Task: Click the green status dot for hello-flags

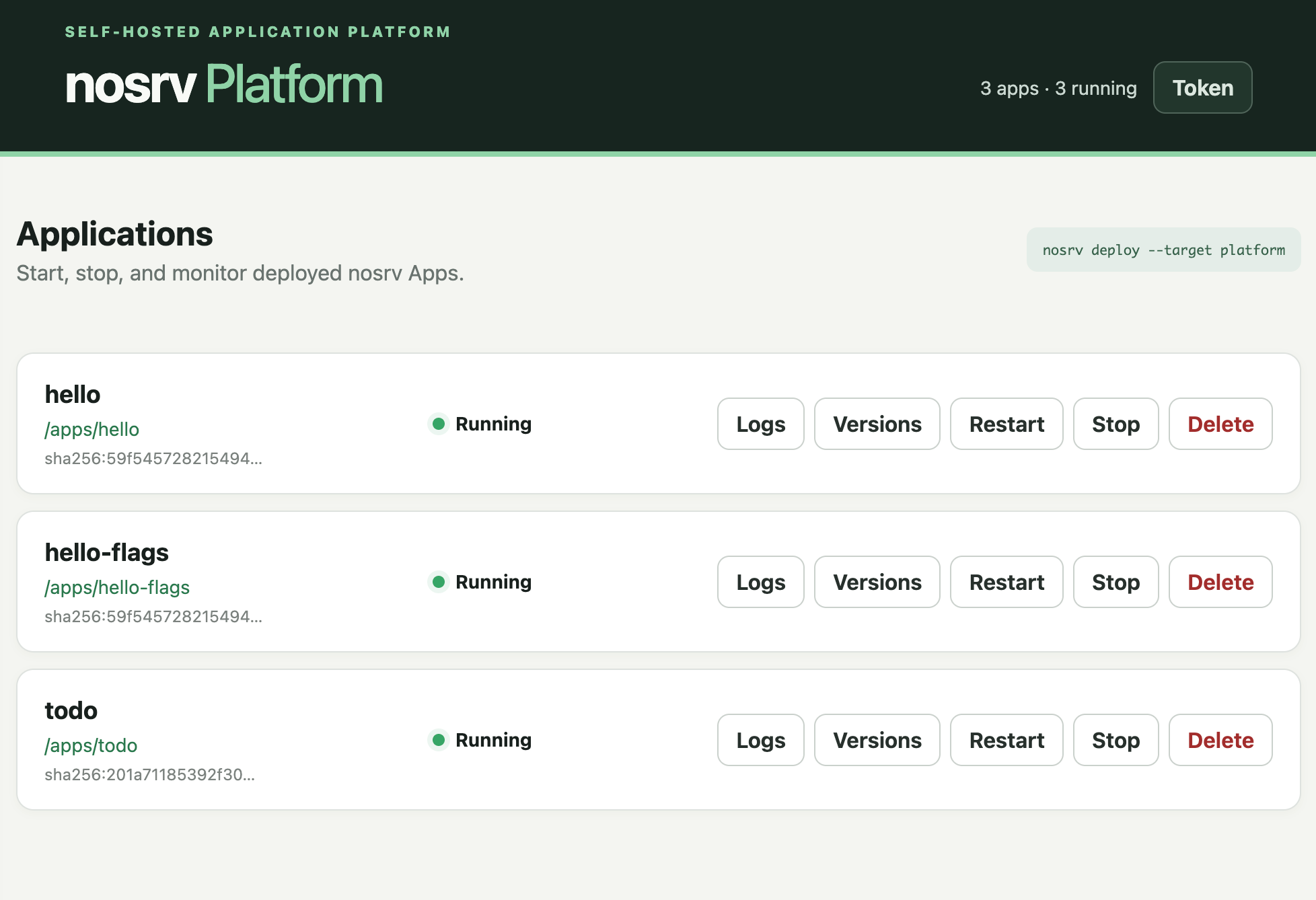Action: (x=439, y=582)
